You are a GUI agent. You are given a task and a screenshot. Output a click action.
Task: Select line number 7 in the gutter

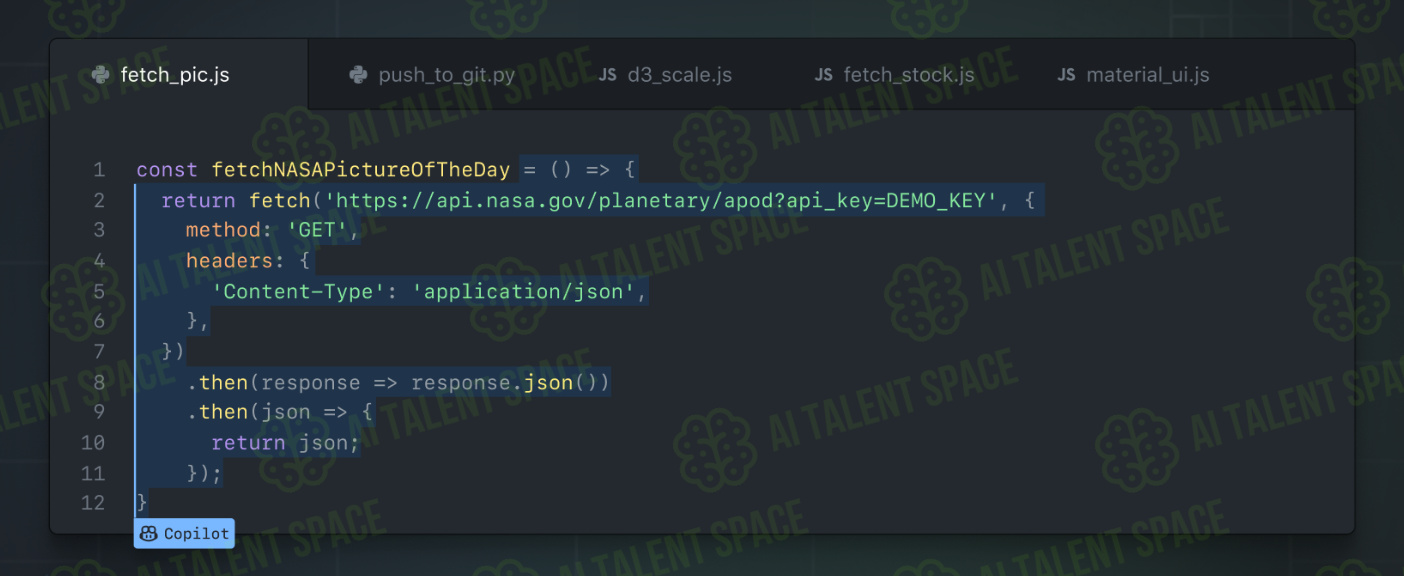click(x=99, y=351)
